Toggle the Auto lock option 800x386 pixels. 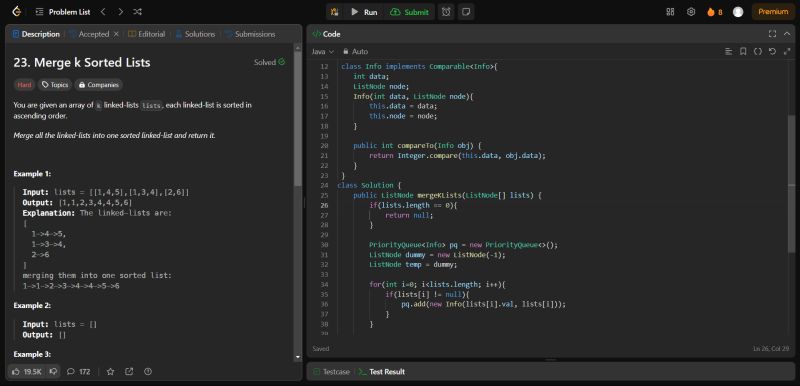click(355, 52)
